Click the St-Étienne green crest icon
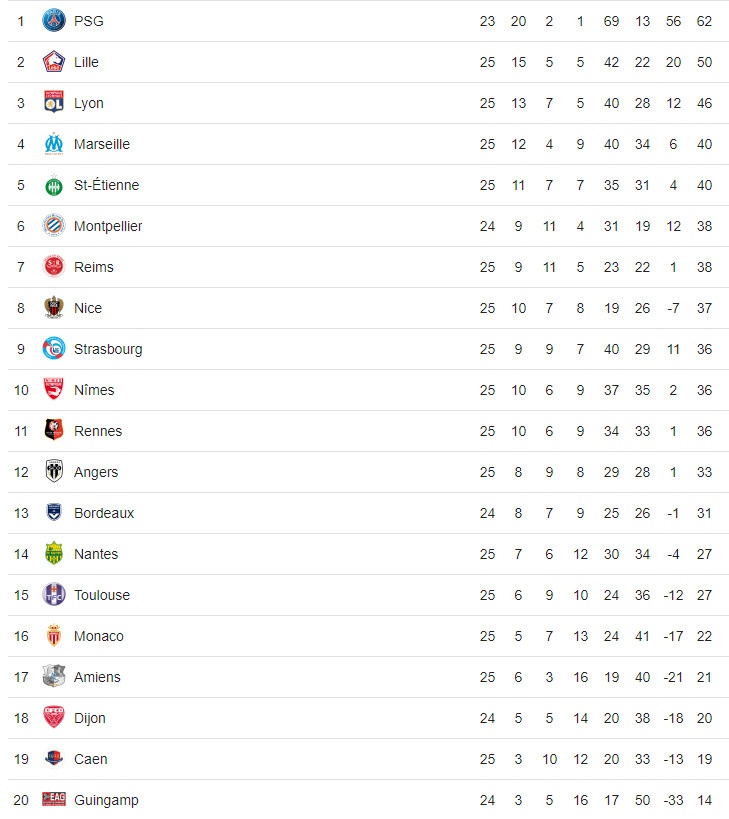 pyautogui.click(x=54, y=185)
